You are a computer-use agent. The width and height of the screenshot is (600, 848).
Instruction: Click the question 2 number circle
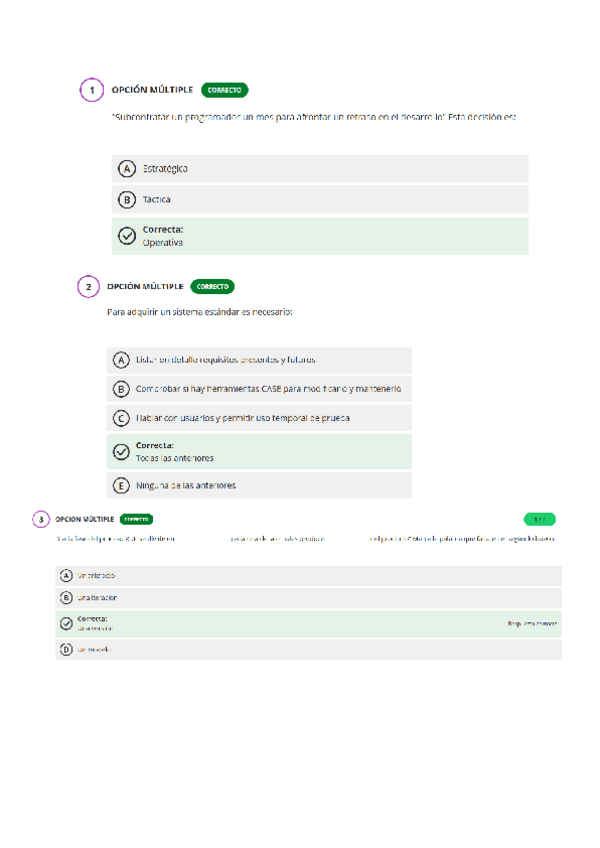88,286
